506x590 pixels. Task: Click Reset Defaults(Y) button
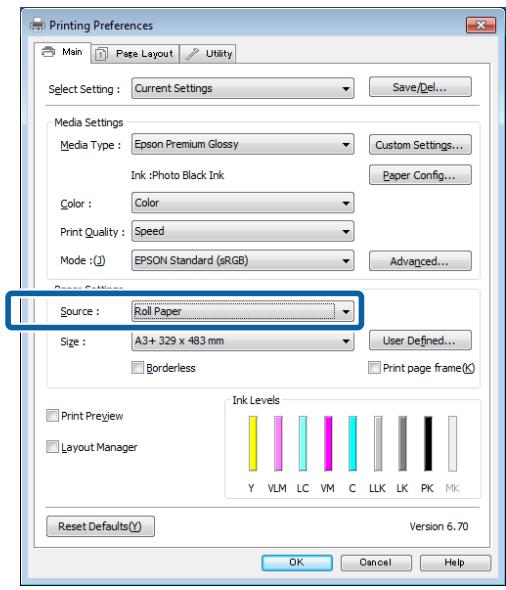click(100, 526)
